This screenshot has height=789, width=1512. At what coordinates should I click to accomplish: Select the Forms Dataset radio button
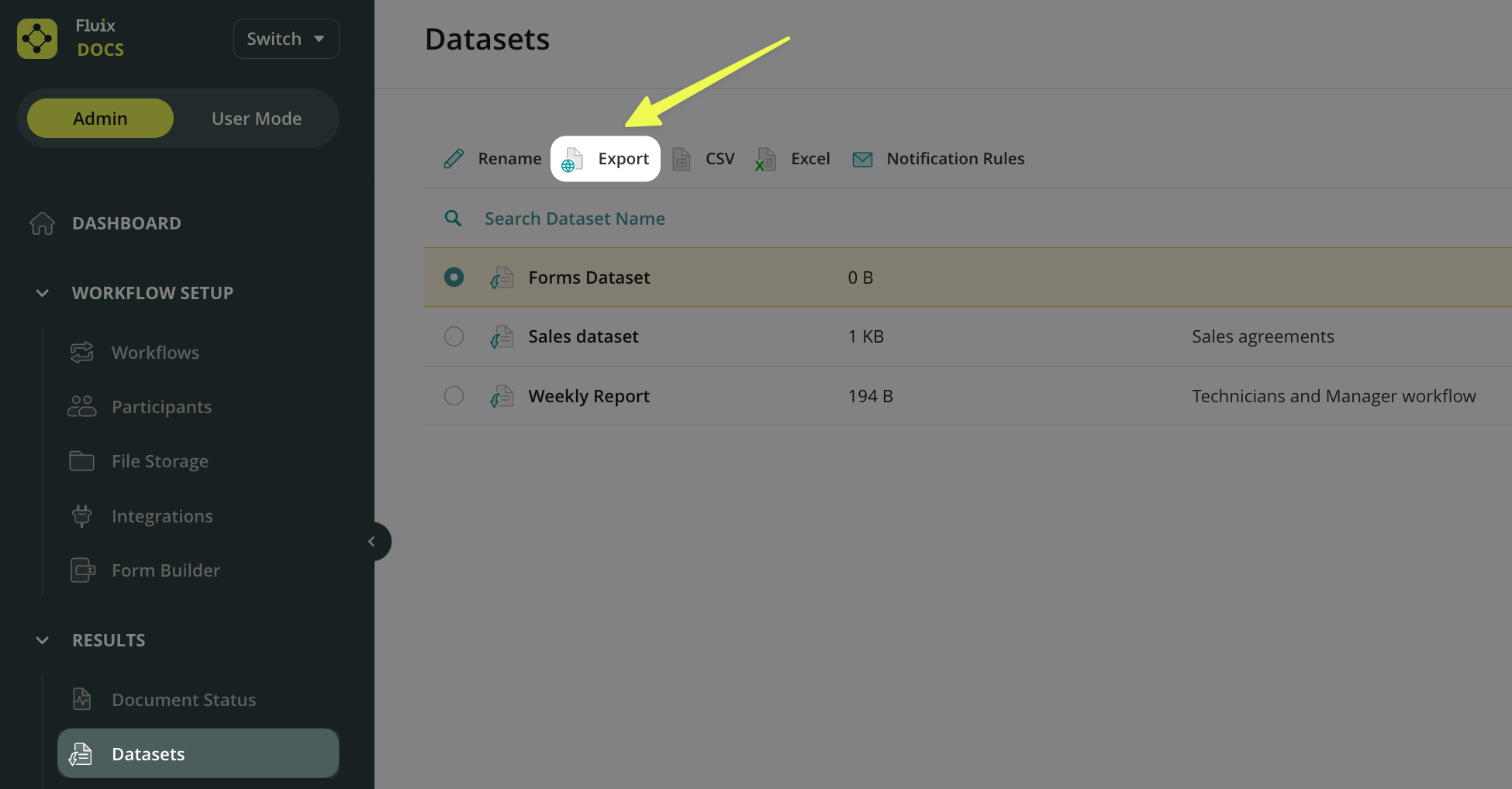coord(454,277)
